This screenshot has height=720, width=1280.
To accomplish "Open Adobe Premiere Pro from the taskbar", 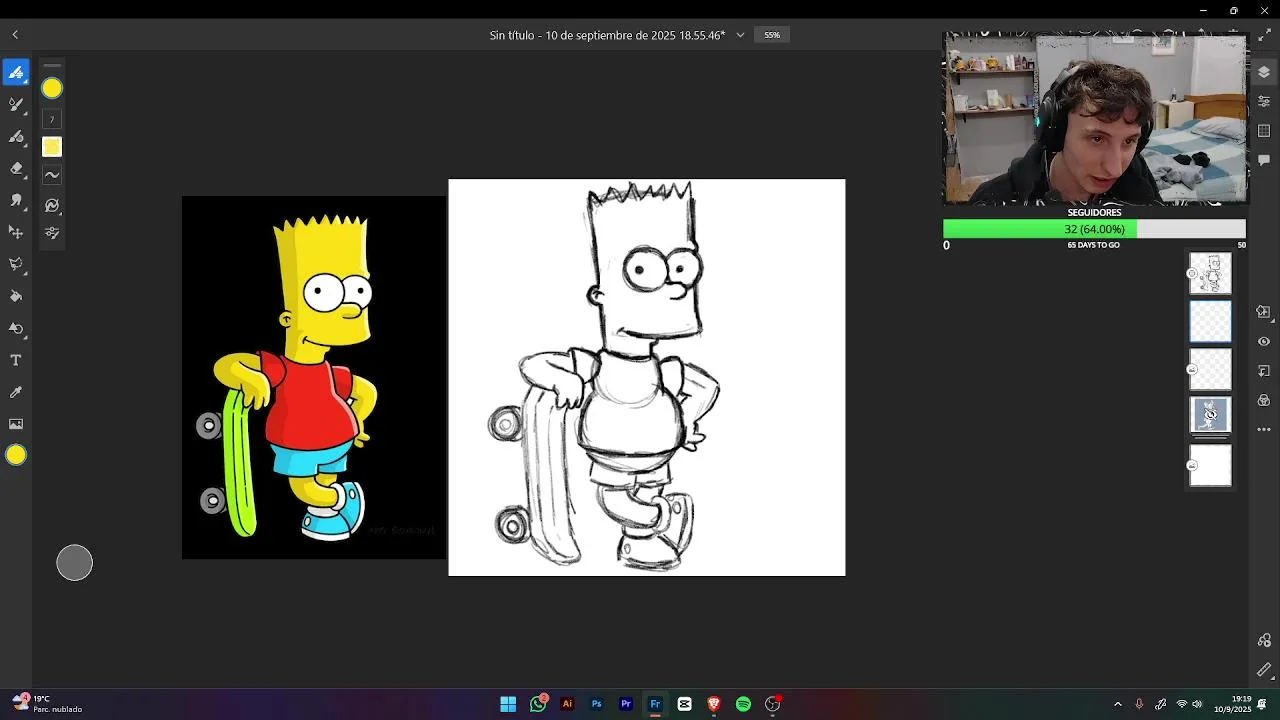I will (x=626, y=704).
